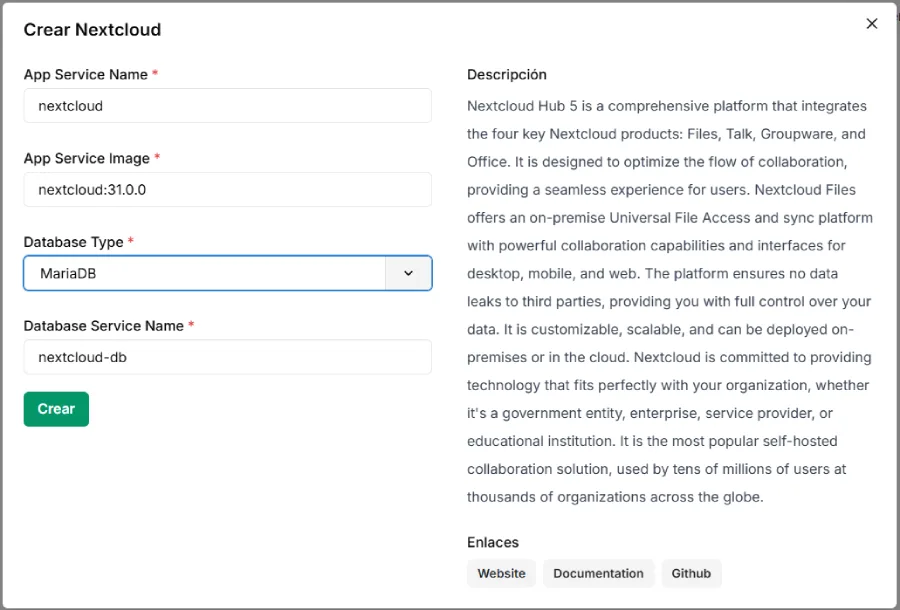
Task: Click the Enlaces heading
Action: 493,542
